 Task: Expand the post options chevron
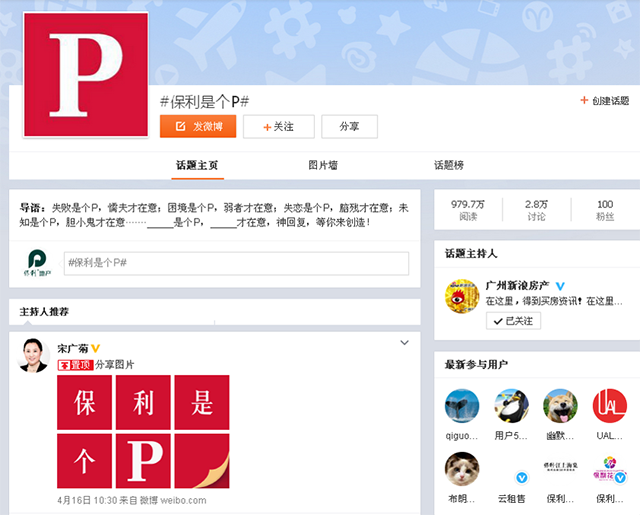tap(404, 343)
